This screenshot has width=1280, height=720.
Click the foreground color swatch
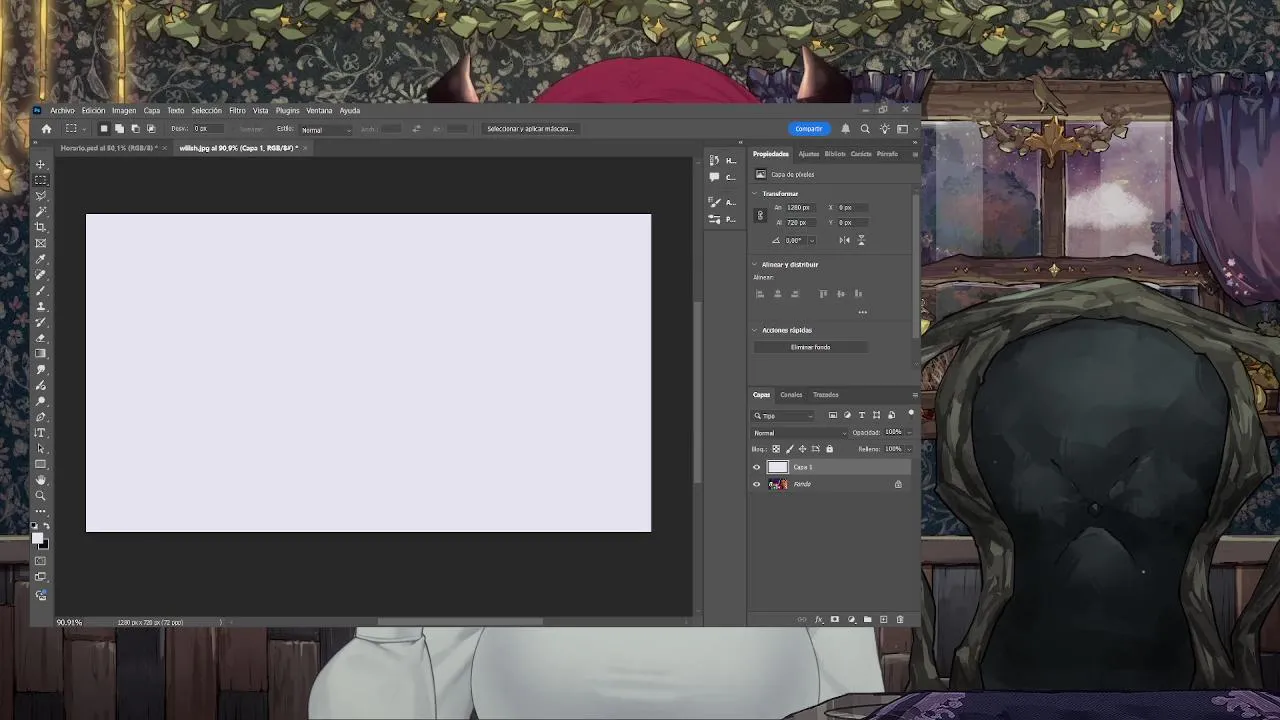point(38,539)
